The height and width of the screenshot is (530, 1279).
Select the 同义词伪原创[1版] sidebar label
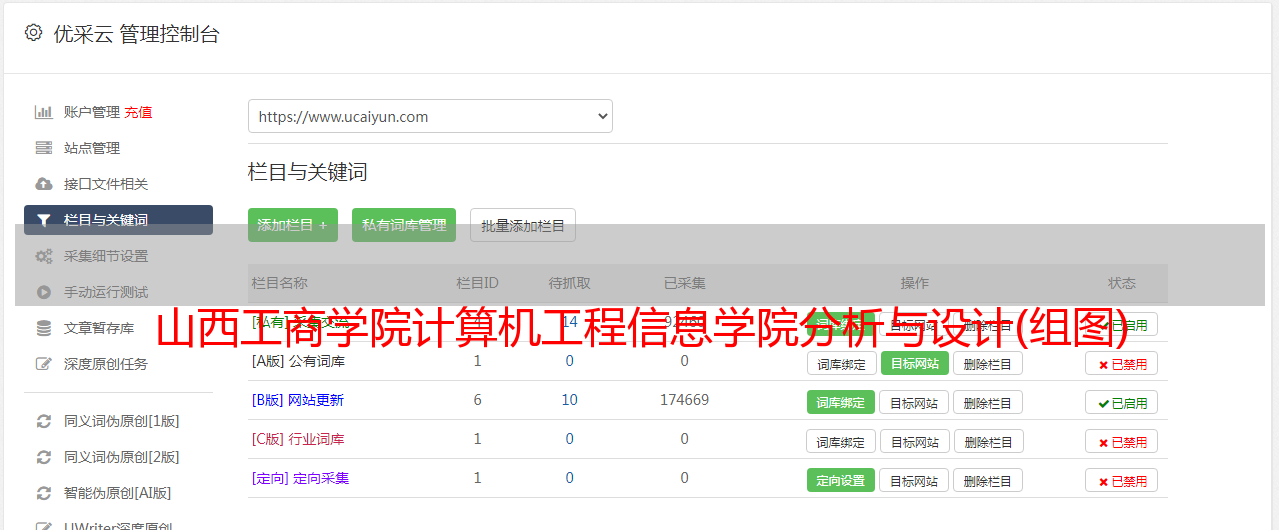click(122, 421)
